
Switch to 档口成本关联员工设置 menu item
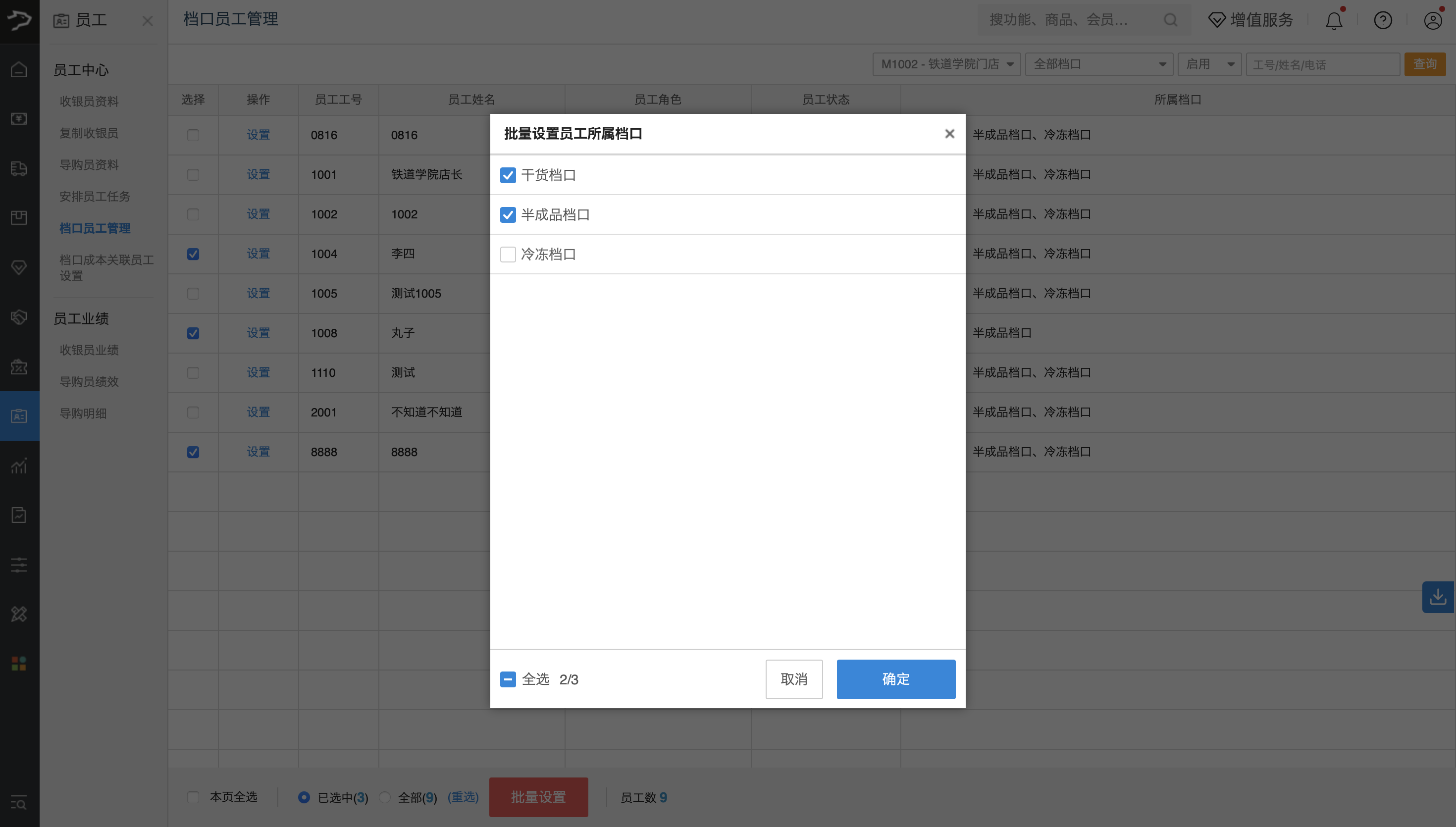click(106, 267)
